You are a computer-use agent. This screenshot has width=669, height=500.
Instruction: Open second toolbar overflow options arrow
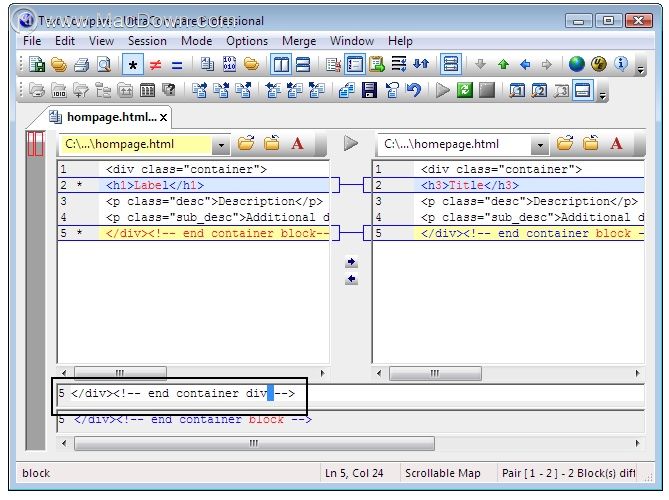[602, 96]
